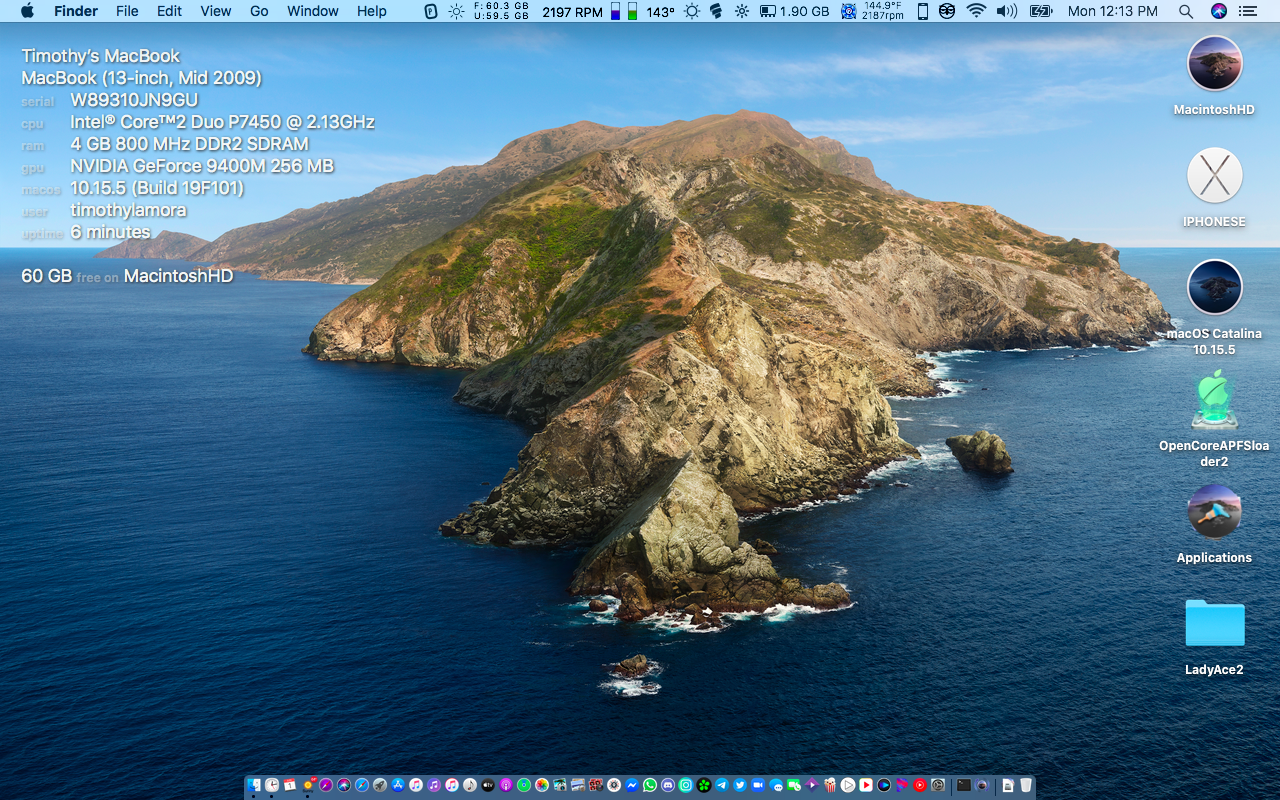Open the Finder menu
The height and width of the screenshot is (800, 1280).
[76, 11]
